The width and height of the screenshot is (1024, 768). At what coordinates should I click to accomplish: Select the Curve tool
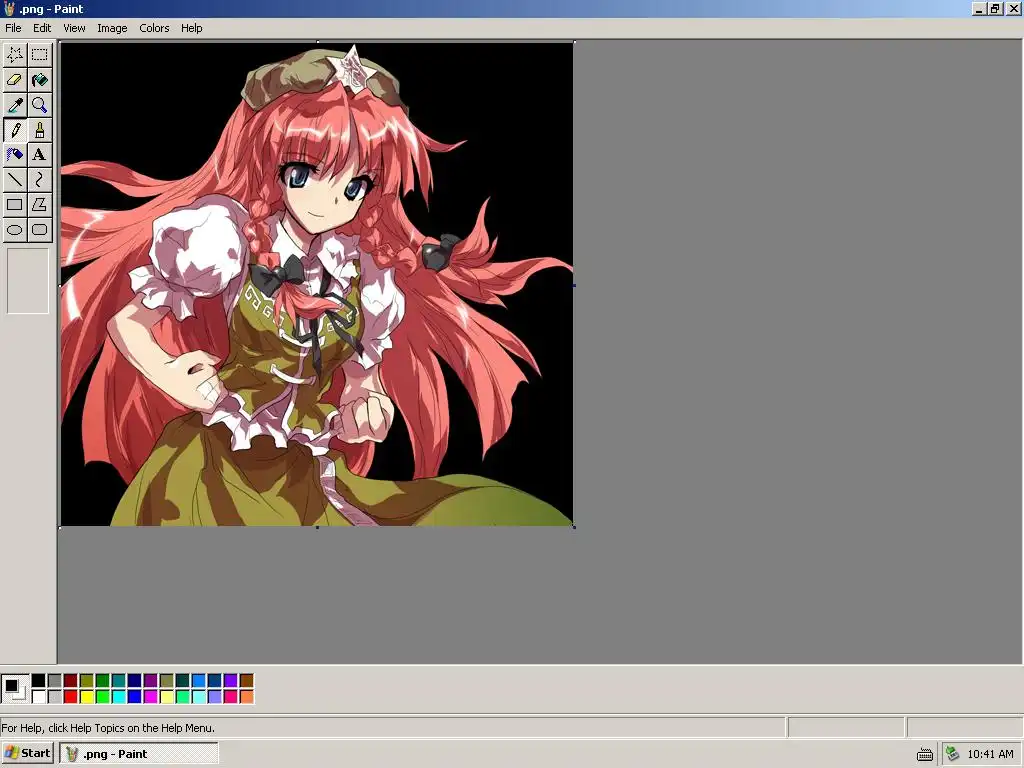click(40, 180)
